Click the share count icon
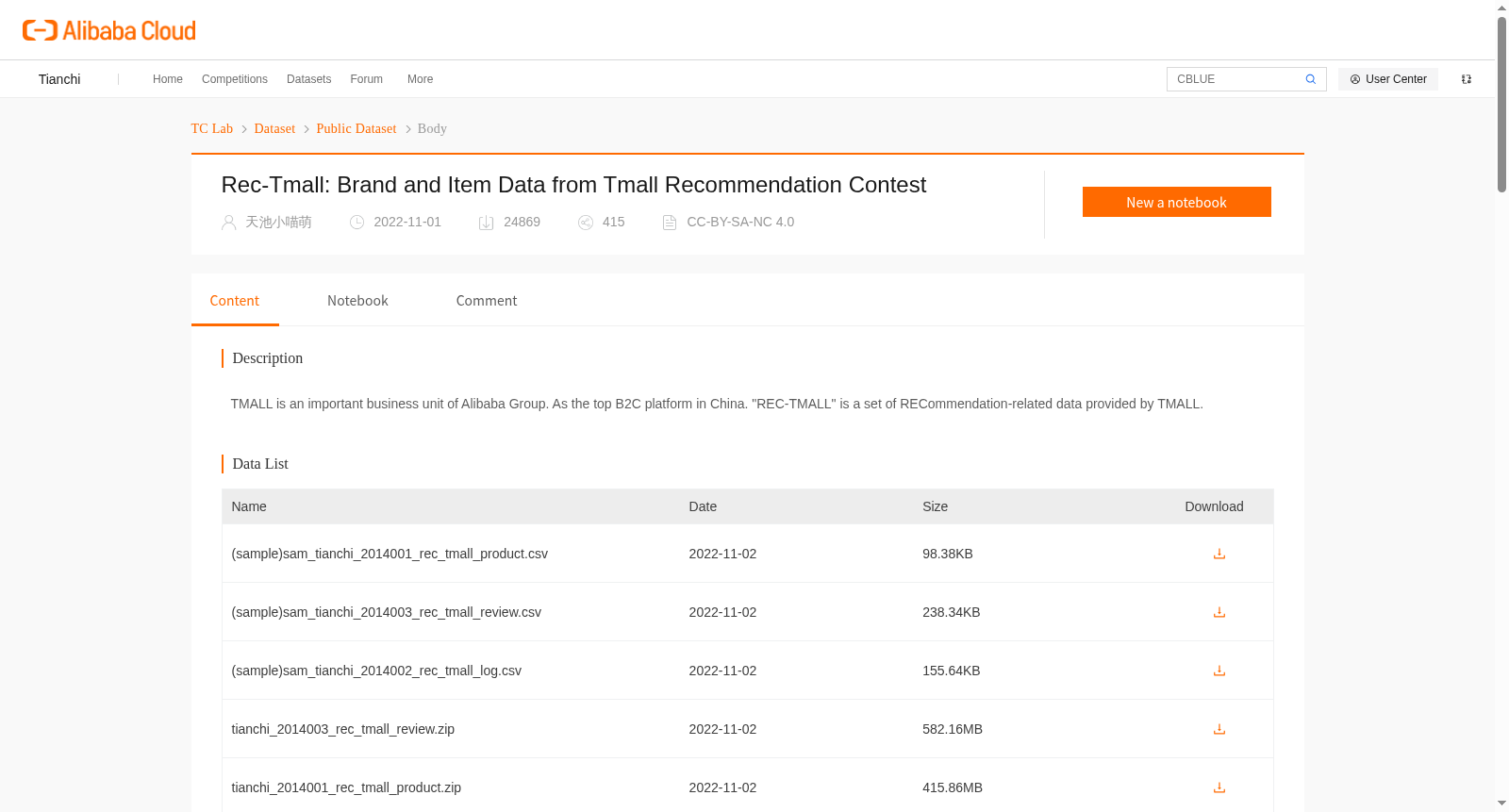The image size is (1509, 812). (x=586, y=223)
